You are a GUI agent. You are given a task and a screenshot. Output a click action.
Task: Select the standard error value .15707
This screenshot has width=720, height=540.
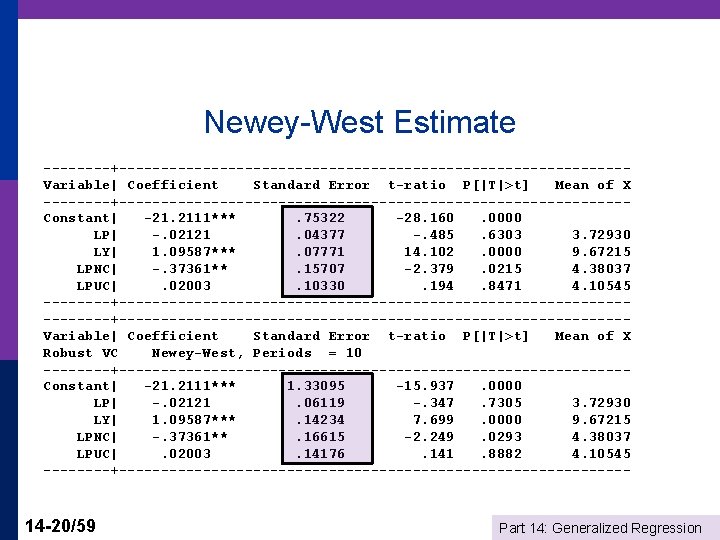320,269
